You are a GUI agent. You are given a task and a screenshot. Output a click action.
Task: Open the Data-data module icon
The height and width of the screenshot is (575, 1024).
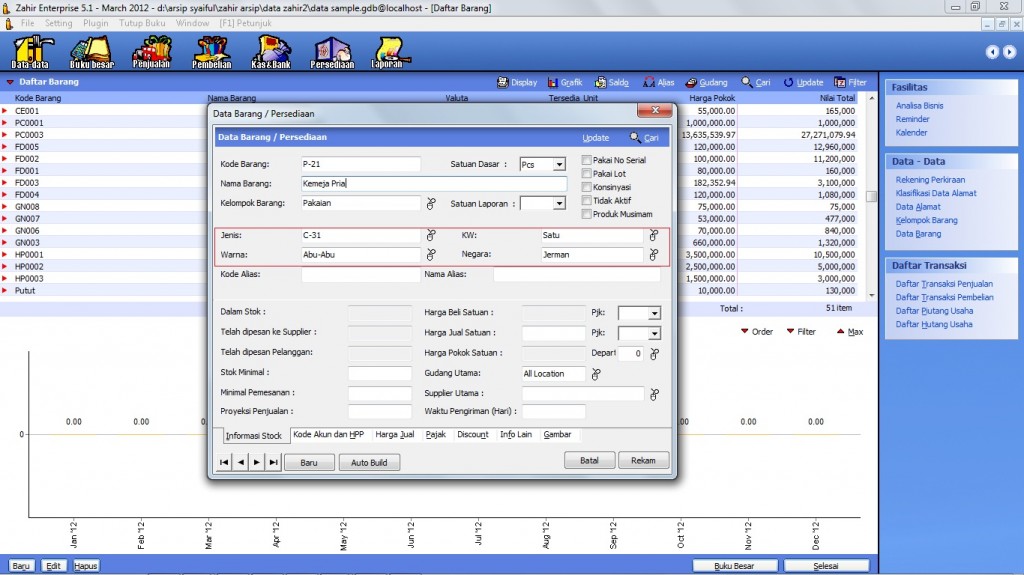[x=32, y=52]
